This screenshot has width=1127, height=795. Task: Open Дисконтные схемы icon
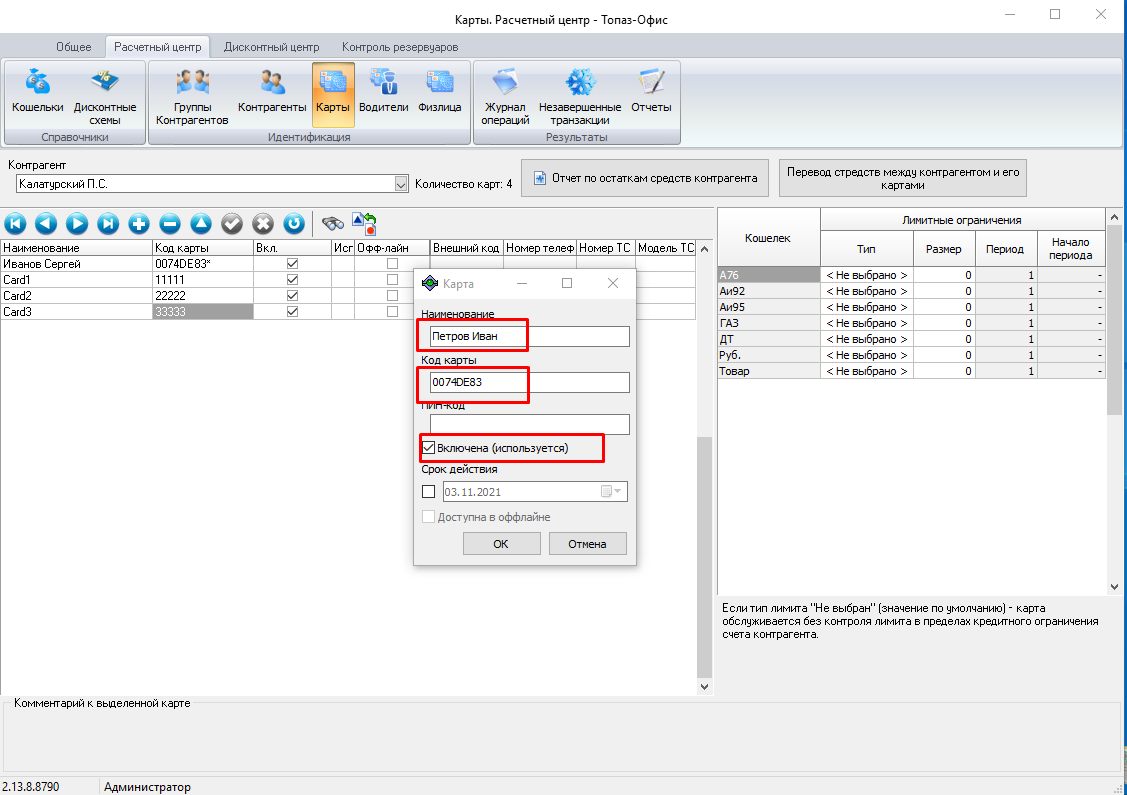105,96
